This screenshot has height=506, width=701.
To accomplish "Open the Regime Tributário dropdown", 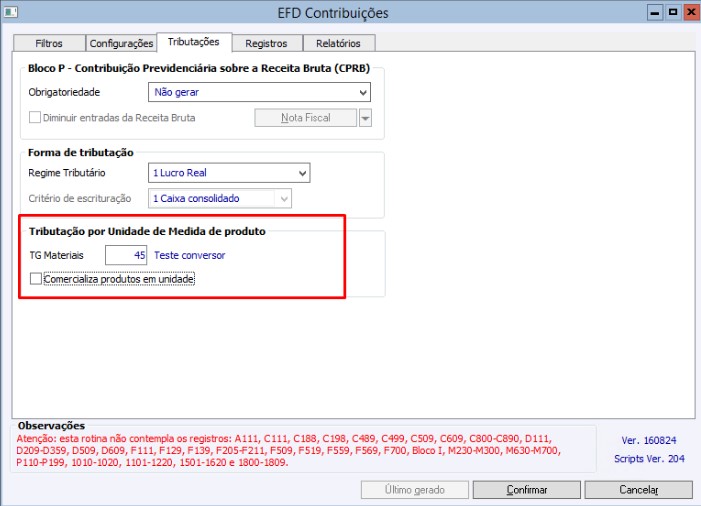I will [x=229, y=173].
